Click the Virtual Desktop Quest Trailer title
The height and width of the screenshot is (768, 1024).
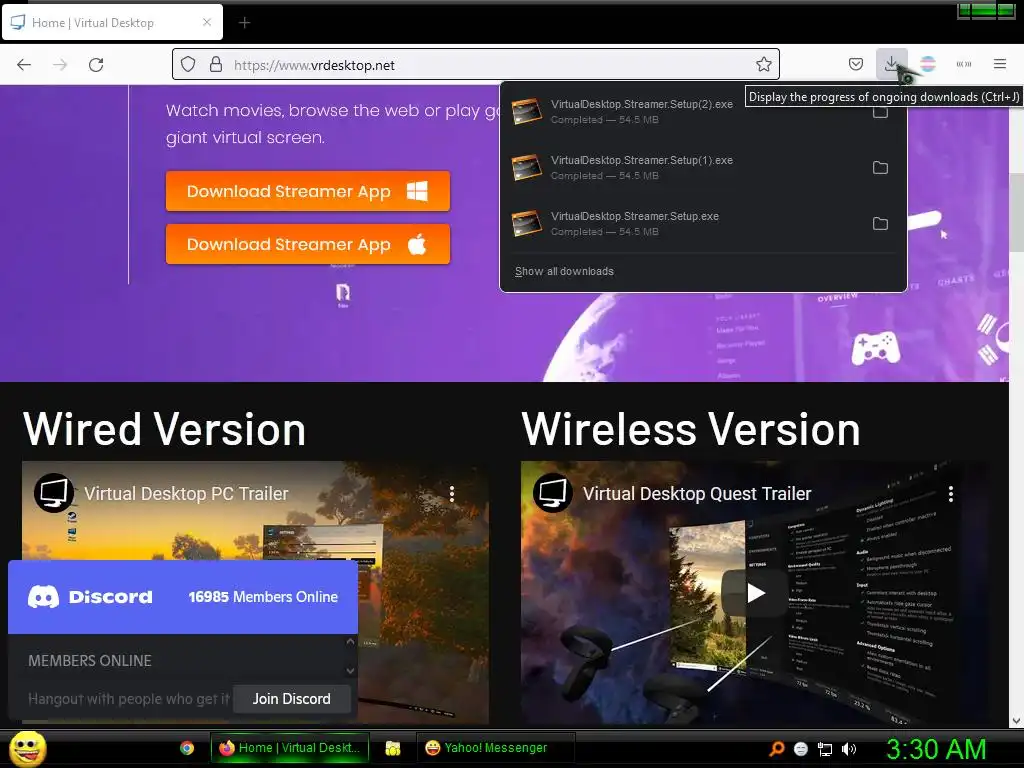click(697, 494)
